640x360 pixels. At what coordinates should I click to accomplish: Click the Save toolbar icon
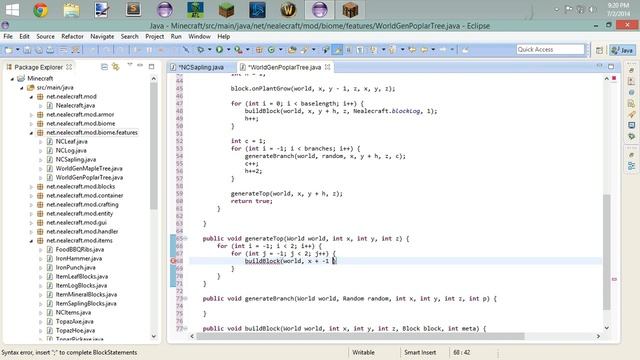coord(27,50)
